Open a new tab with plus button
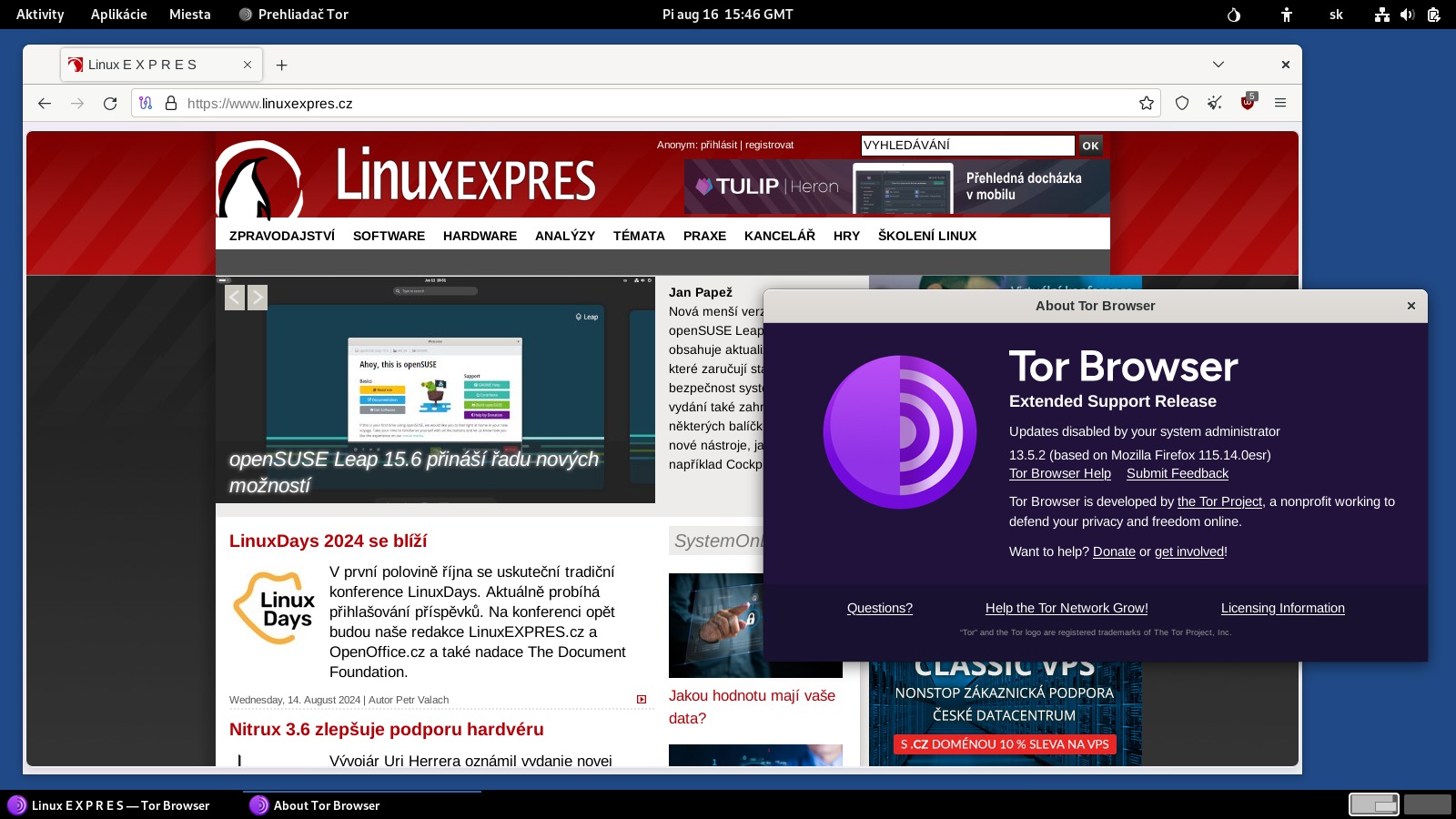 tap(282, 66)
